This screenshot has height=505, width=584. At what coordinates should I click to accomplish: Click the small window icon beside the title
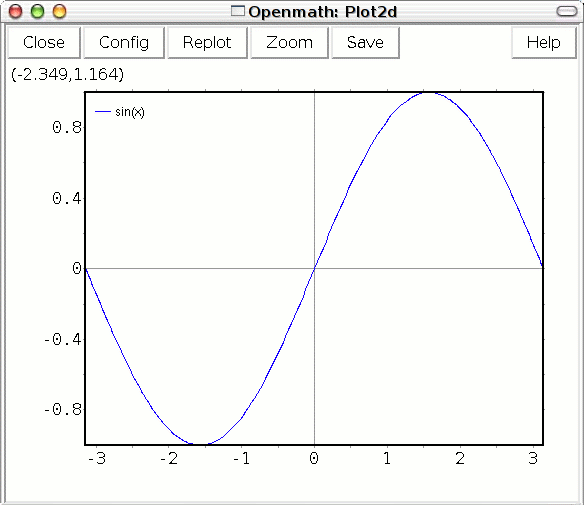tap(238, 11)
